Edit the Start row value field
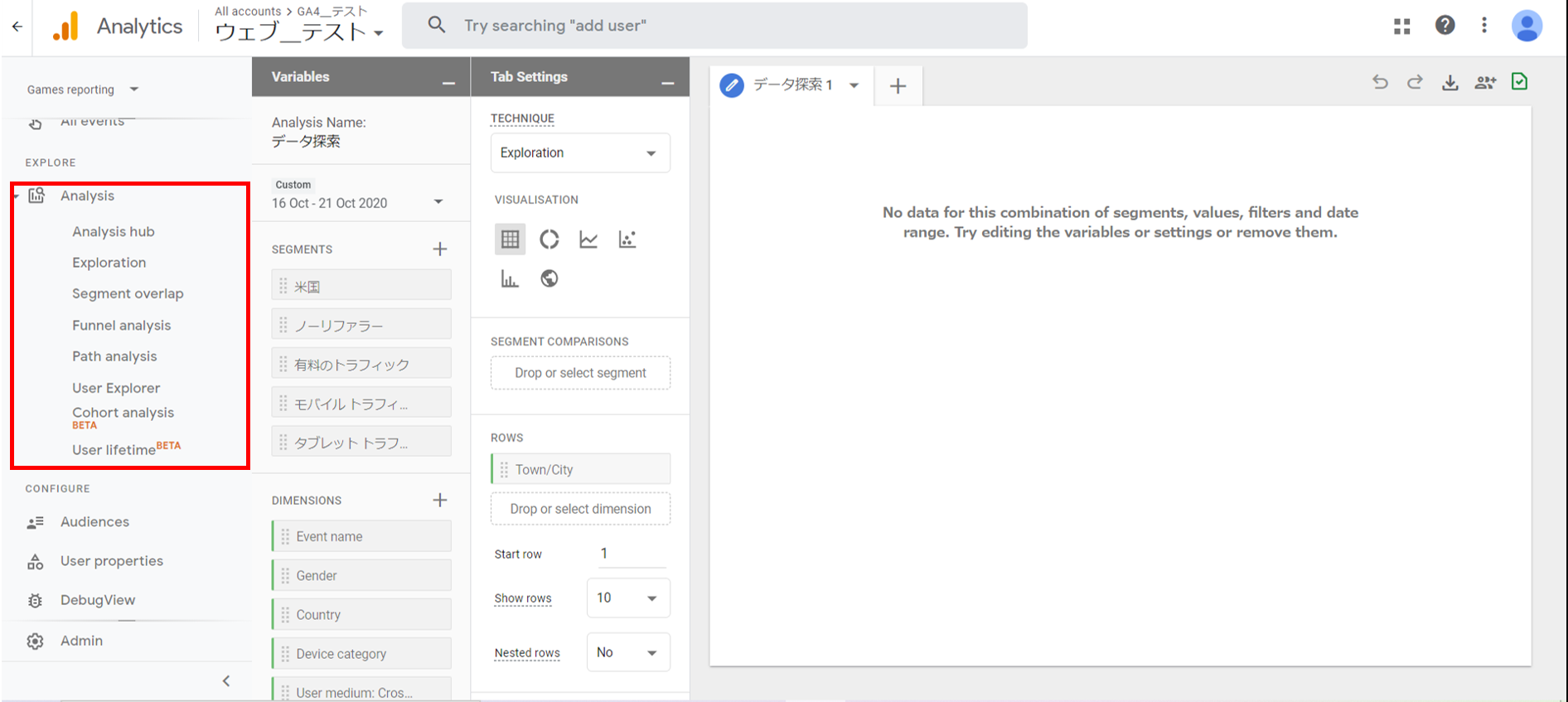The height and width of the screenshot is (702, 1568). tap(632, 554)
